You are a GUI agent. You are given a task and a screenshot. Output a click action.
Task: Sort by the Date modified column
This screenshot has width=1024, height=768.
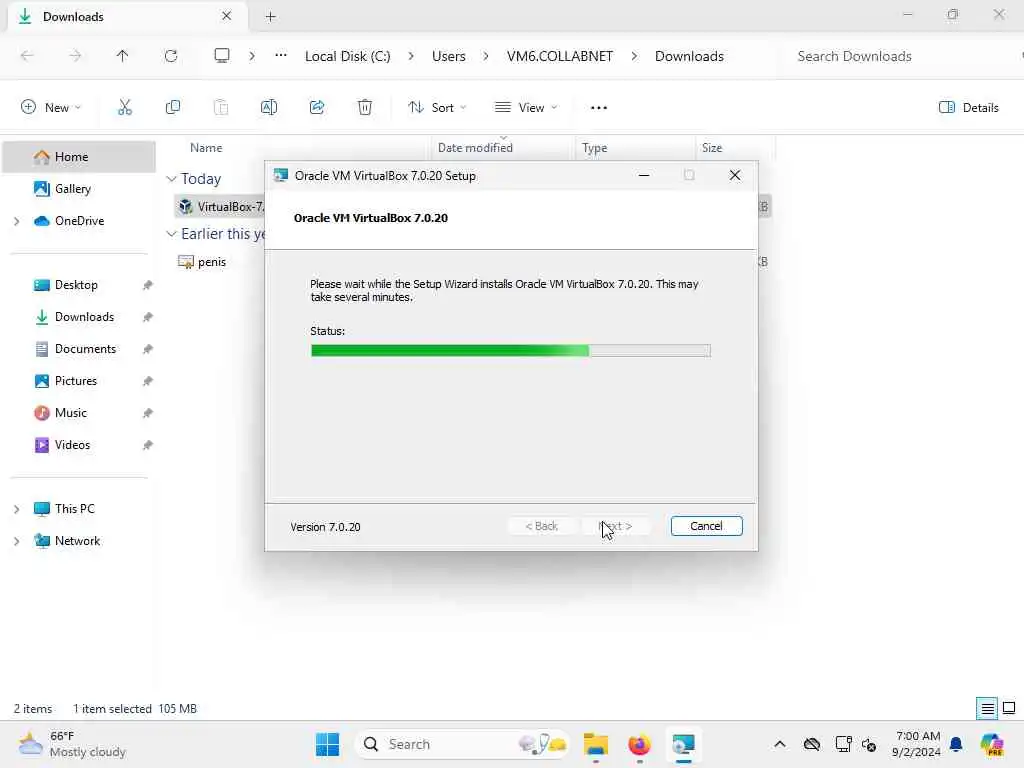click(475, 148)
